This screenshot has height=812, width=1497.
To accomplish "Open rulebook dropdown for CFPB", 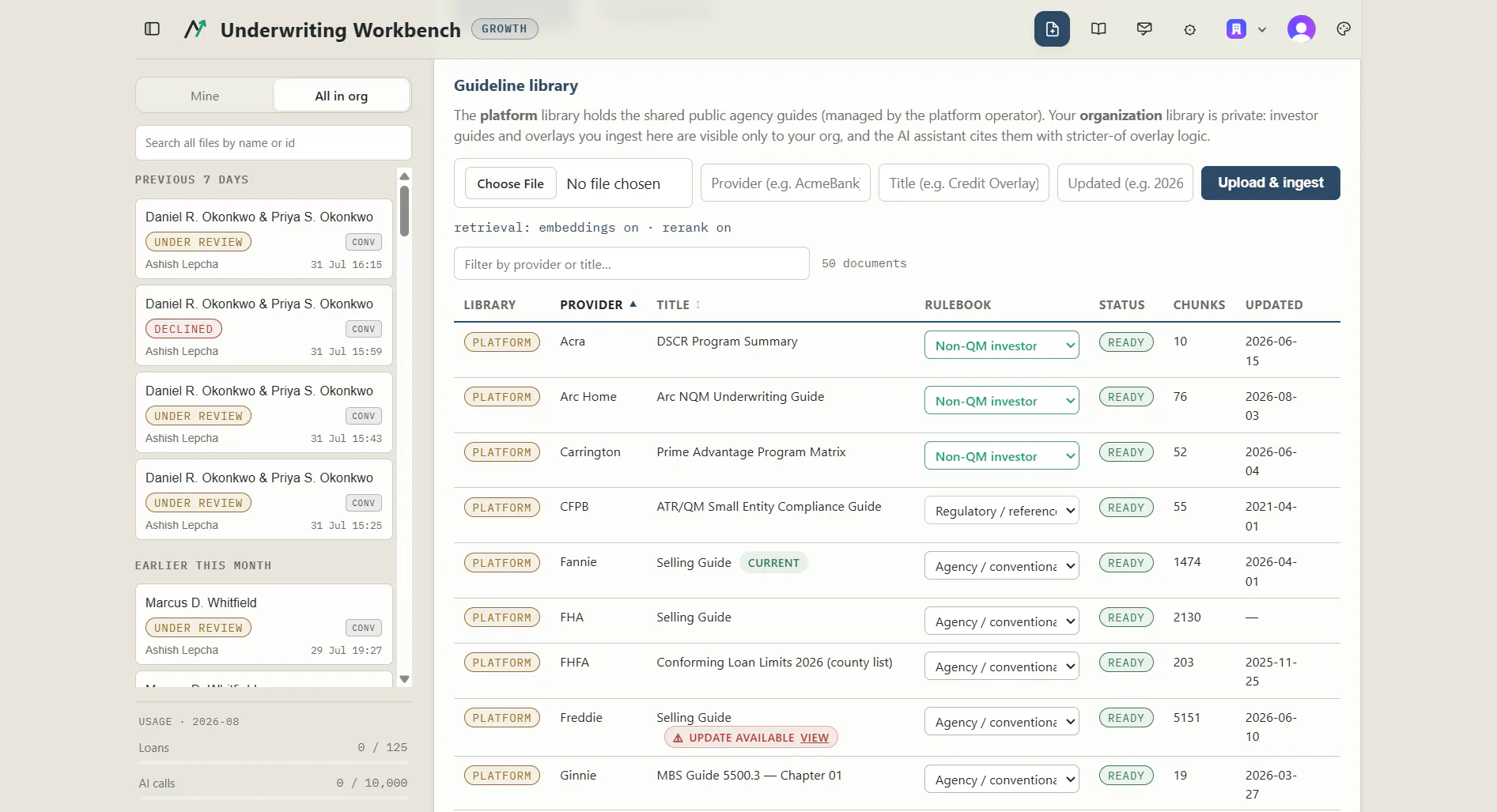I will pos(1001,511).
